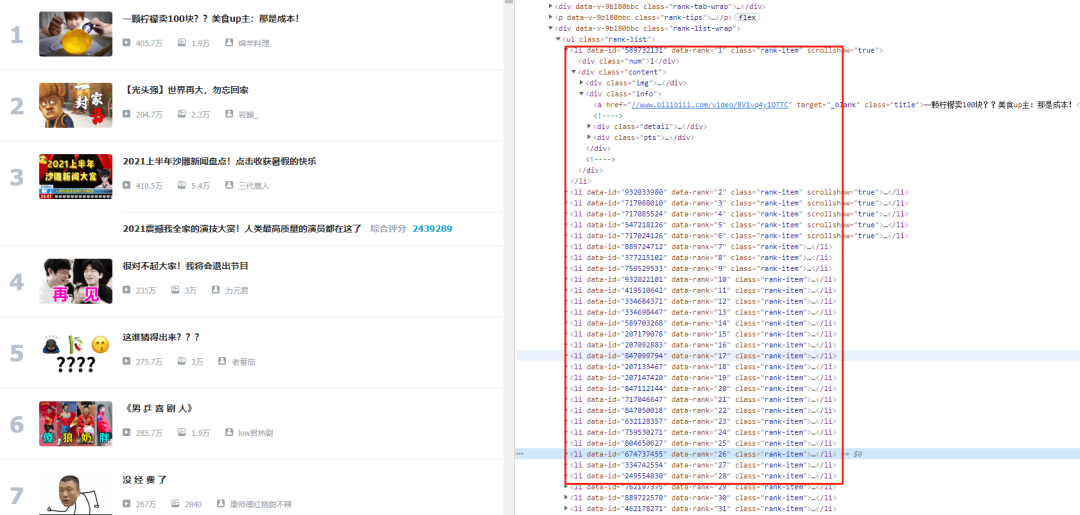Click the score value 2439289

(432, 229)
